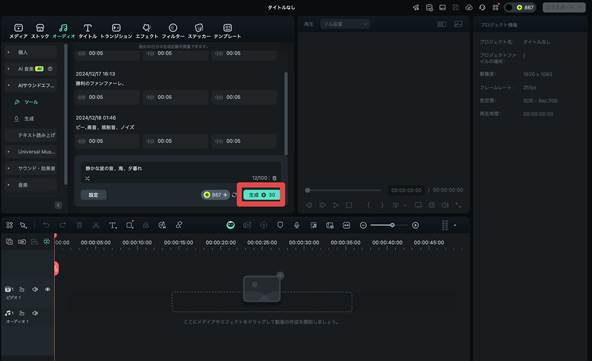Mute the オーディオ 1 track
Image resolution: width=592 pixels, height=361 pixels.
35,313
